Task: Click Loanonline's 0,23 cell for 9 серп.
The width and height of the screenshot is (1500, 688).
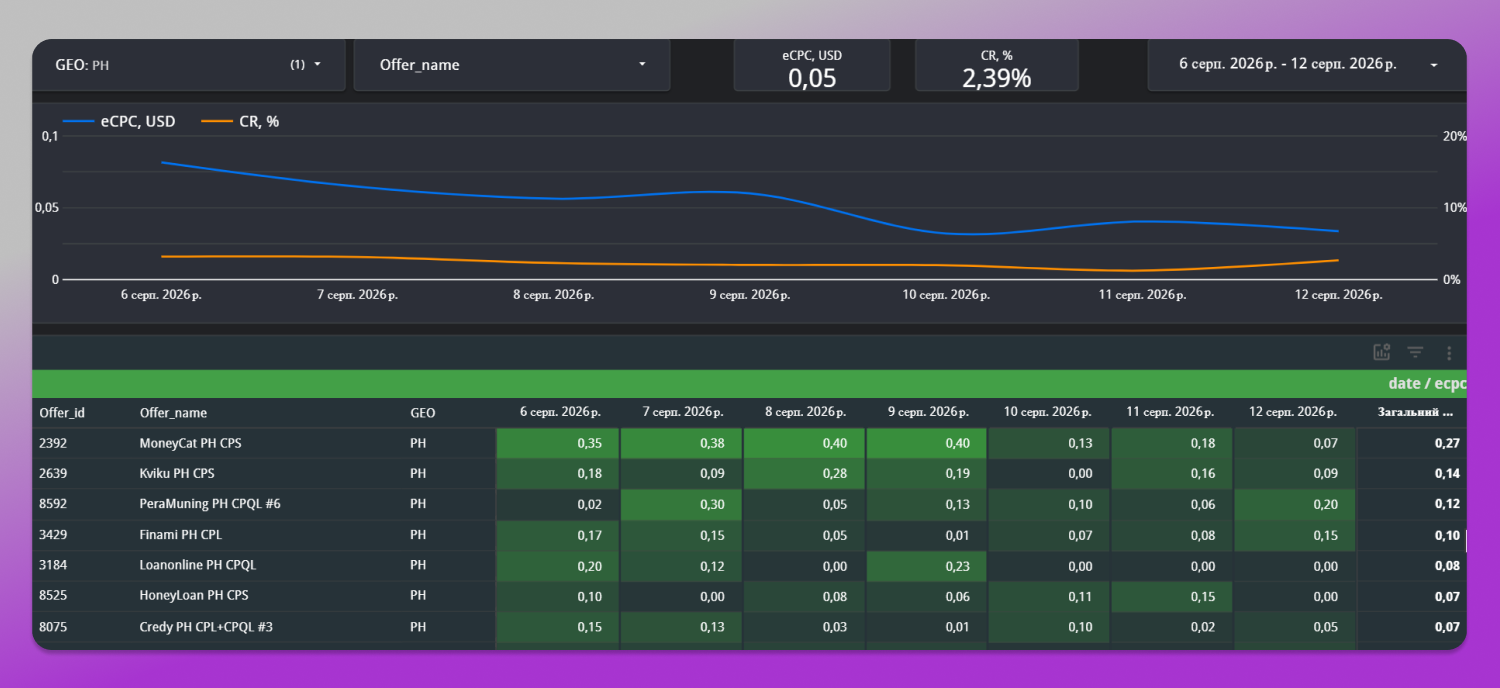Action: pos(927,565)
